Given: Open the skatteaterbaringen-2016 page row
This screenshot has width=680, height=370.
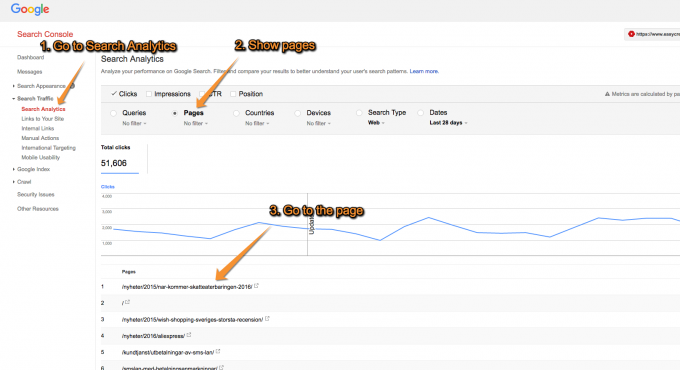Looking at the screenshot, I should pos(187,287).
